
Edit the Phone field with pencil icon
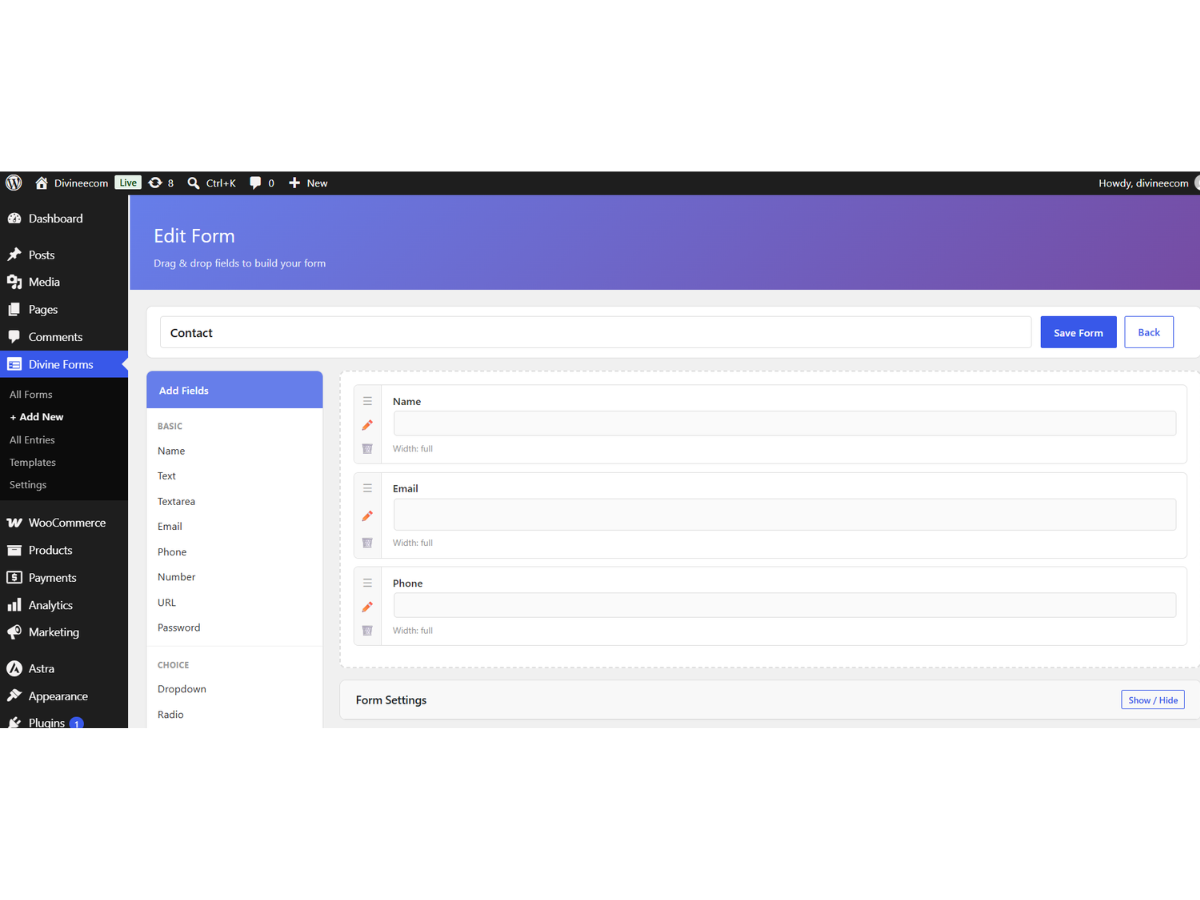click(x=367, y=607)
